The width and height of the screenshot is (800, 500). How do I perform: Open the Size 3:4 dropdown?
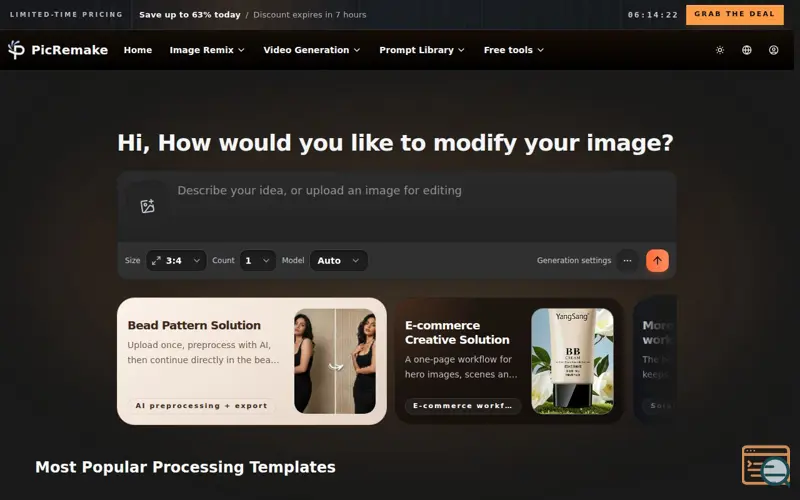(176, 261)
